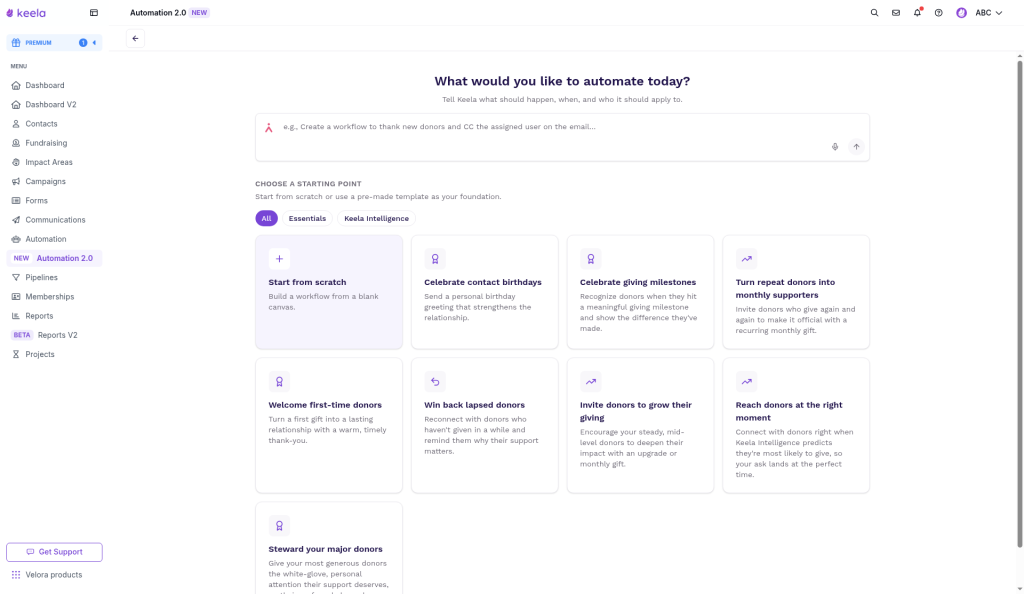Viewport: 1024px width, 594px height.
Task: Go back using the arrow button
Action: 135,39
